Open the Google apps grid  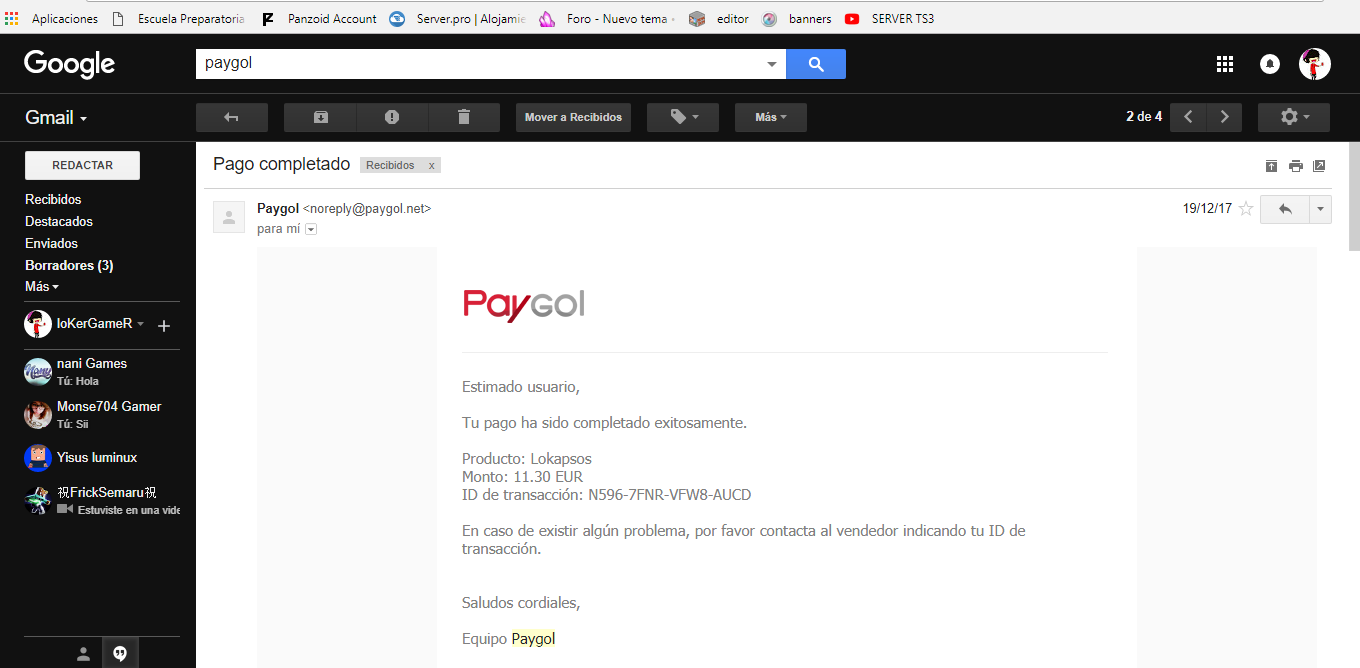[x=1224, y=64]
